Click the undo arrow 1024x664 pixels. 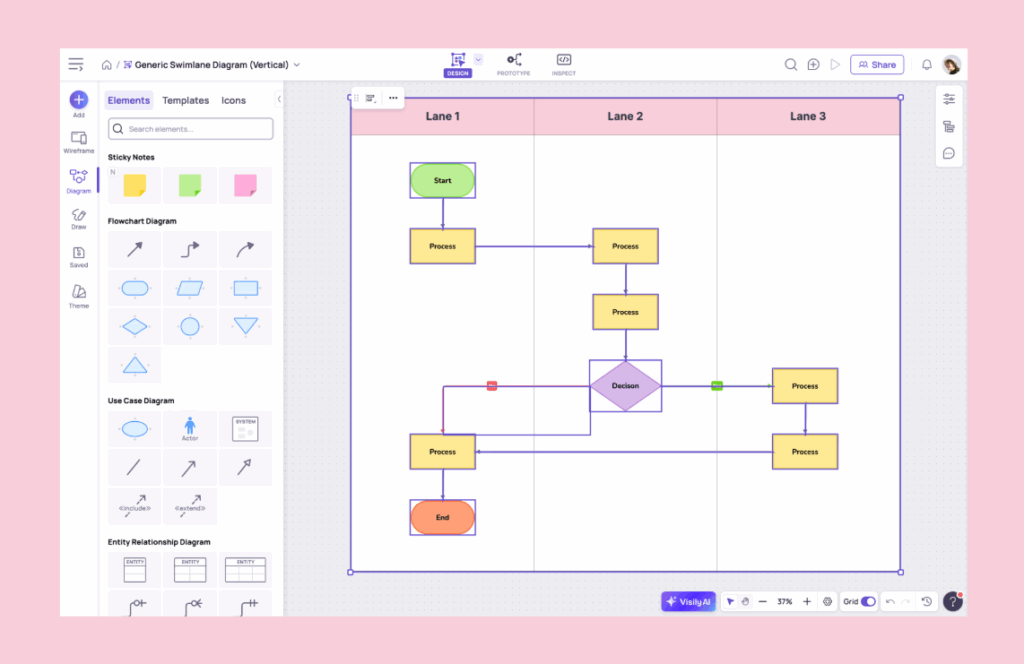click(890, 601)
